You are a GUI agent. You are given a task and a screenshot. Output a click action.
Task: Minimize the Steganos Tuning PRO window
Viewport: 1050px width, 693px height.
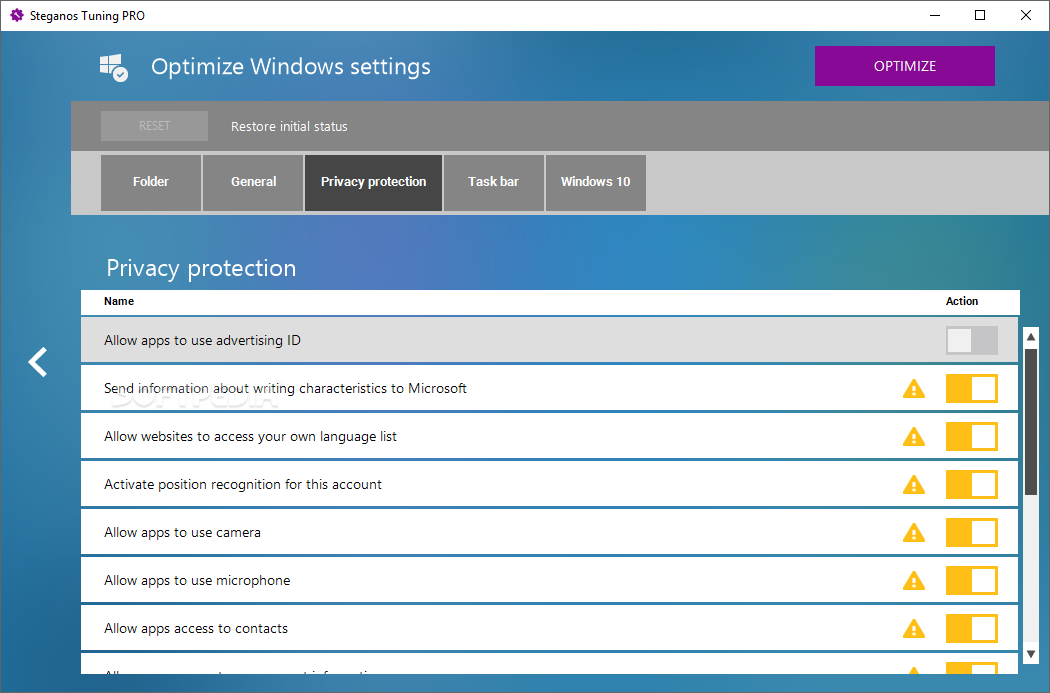[935, 15]
